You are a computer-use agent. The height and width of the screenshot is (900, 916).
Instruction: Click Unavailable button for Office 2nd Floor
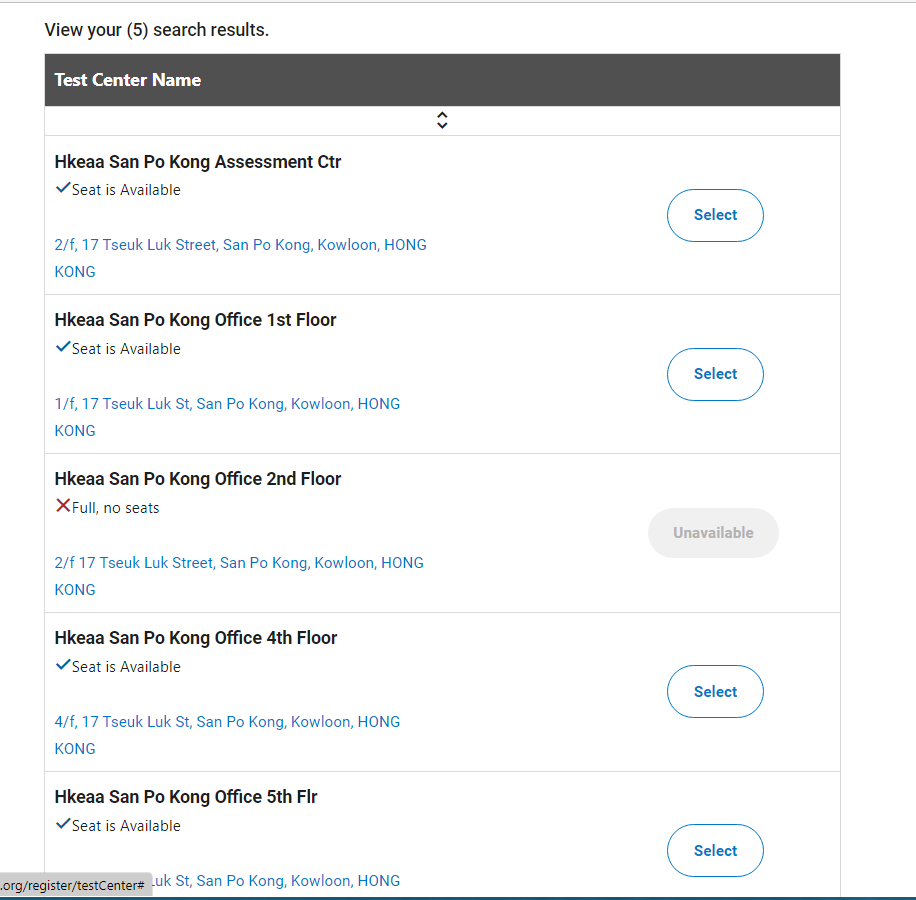pyautogui.click(x=713, y=533)
